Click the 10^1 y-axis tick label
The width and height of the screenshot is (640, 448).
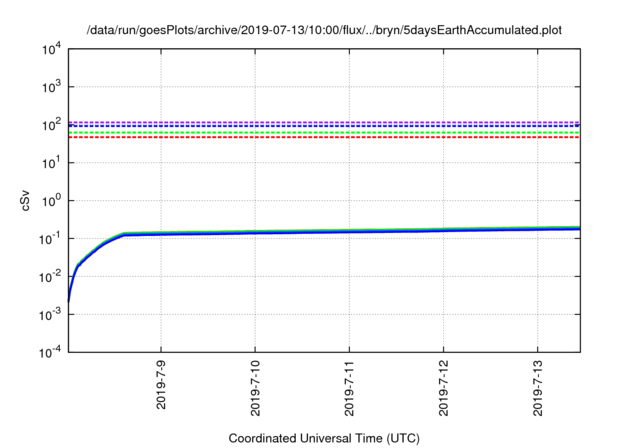pos(52,163)
